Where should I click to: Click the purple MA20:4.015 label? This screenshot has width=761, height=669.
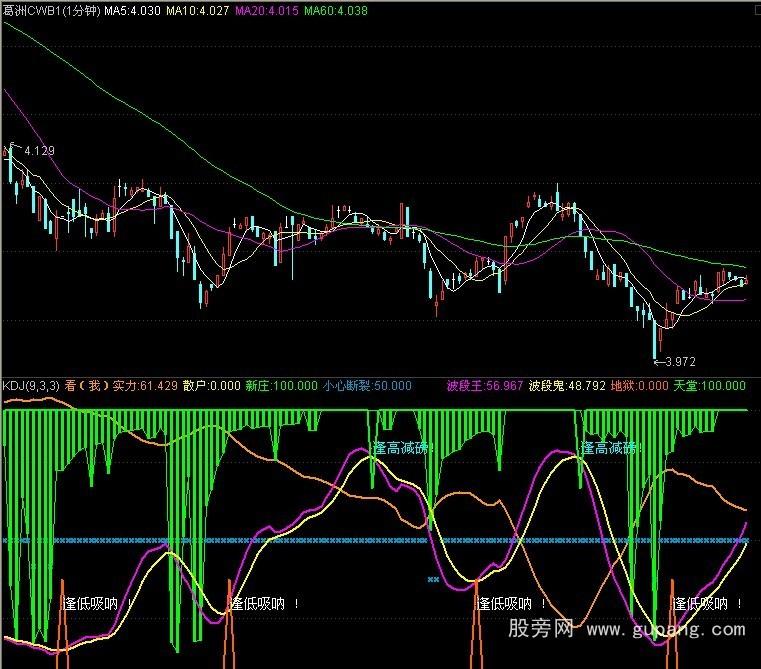pyautogui.click(x=266, y=11)
